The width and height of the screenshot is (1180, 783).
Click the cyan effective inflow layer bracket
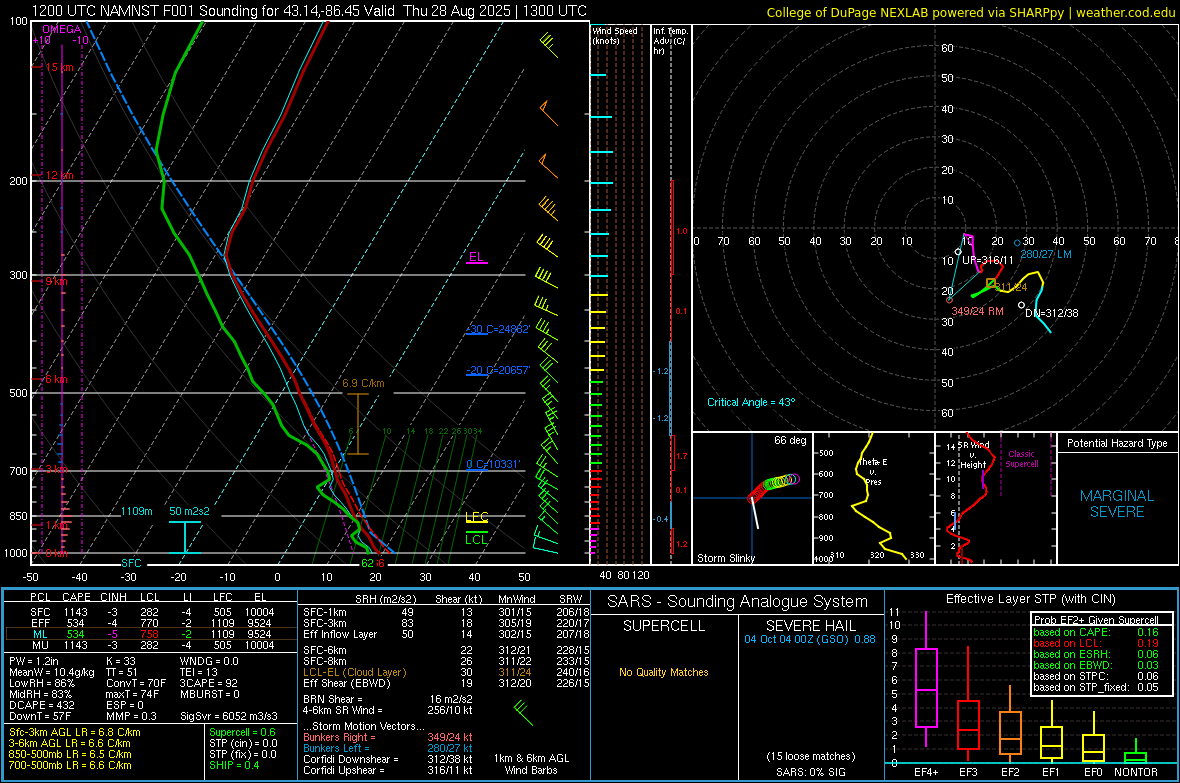(184, 537)
